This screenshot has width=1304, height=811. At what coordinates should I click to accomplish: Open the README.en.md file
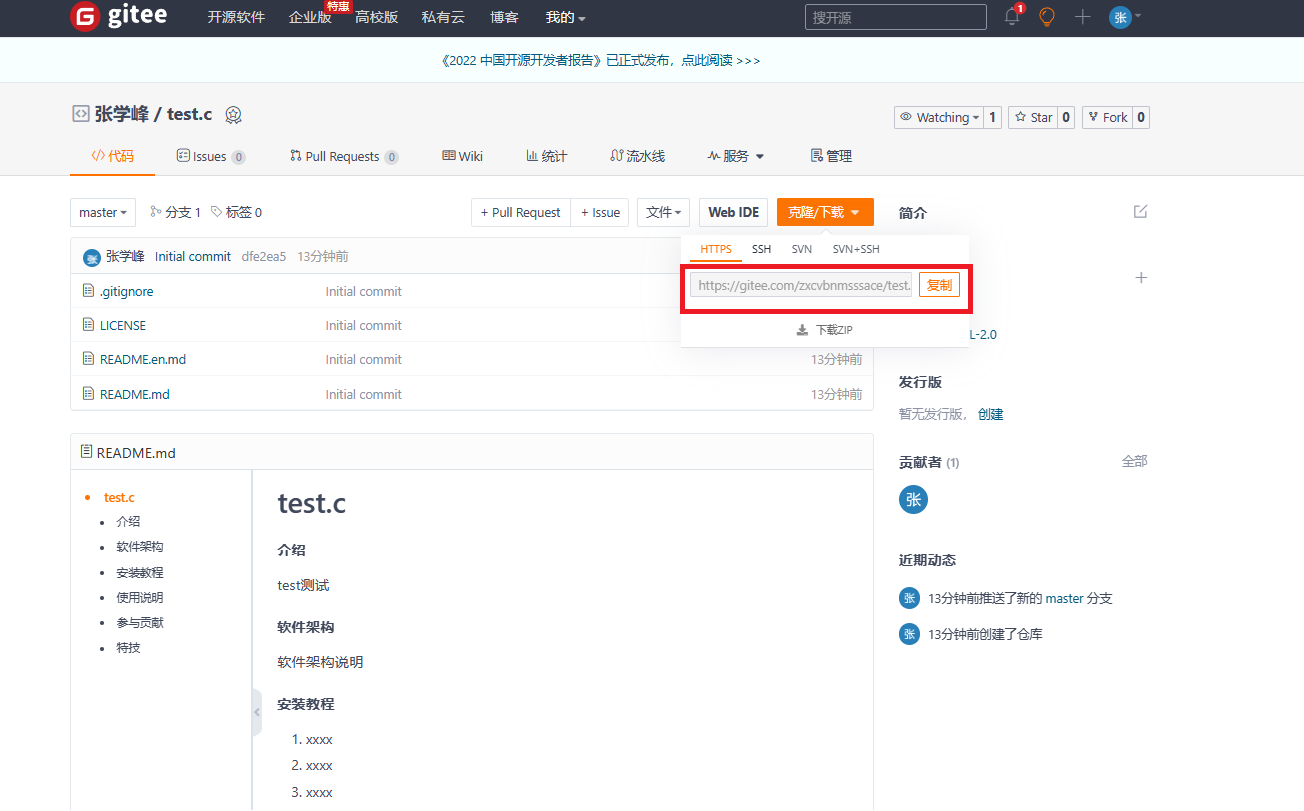pyautogui.click(x=143, y=359)
